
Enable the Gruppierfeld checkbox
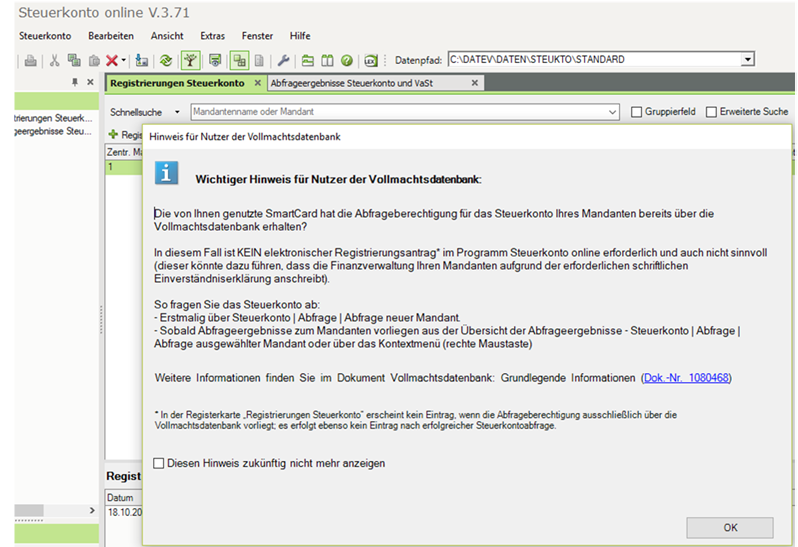(636, 112)
